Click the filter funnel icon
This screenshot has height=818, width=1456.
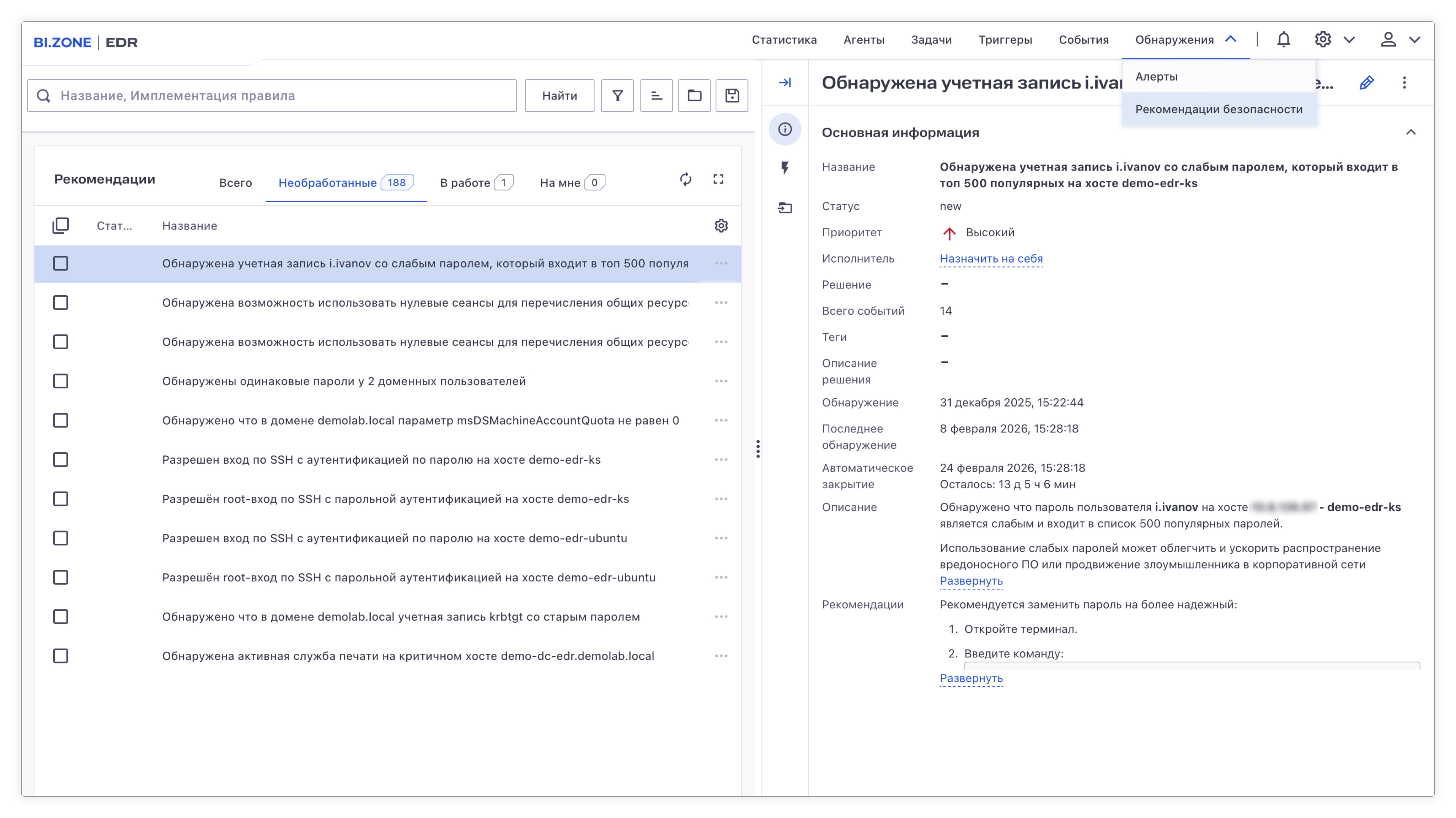tap(617, 96)
